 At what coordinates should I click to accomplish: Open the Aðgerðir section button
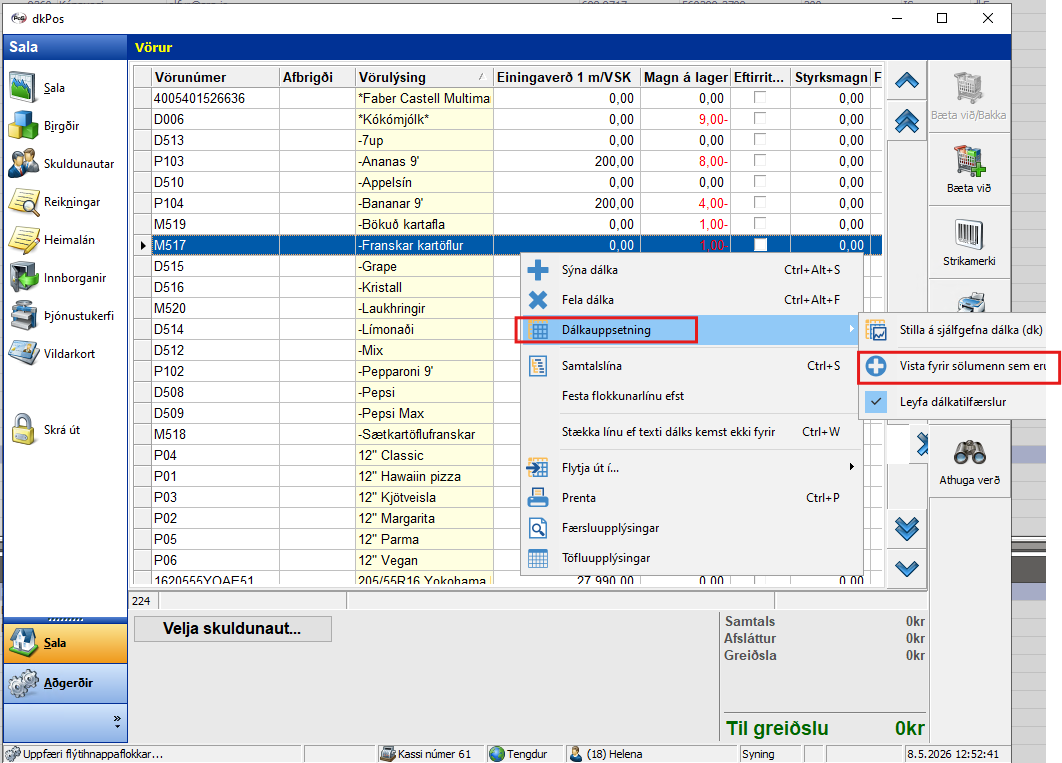pyautogui.click(x=65, y=683)
